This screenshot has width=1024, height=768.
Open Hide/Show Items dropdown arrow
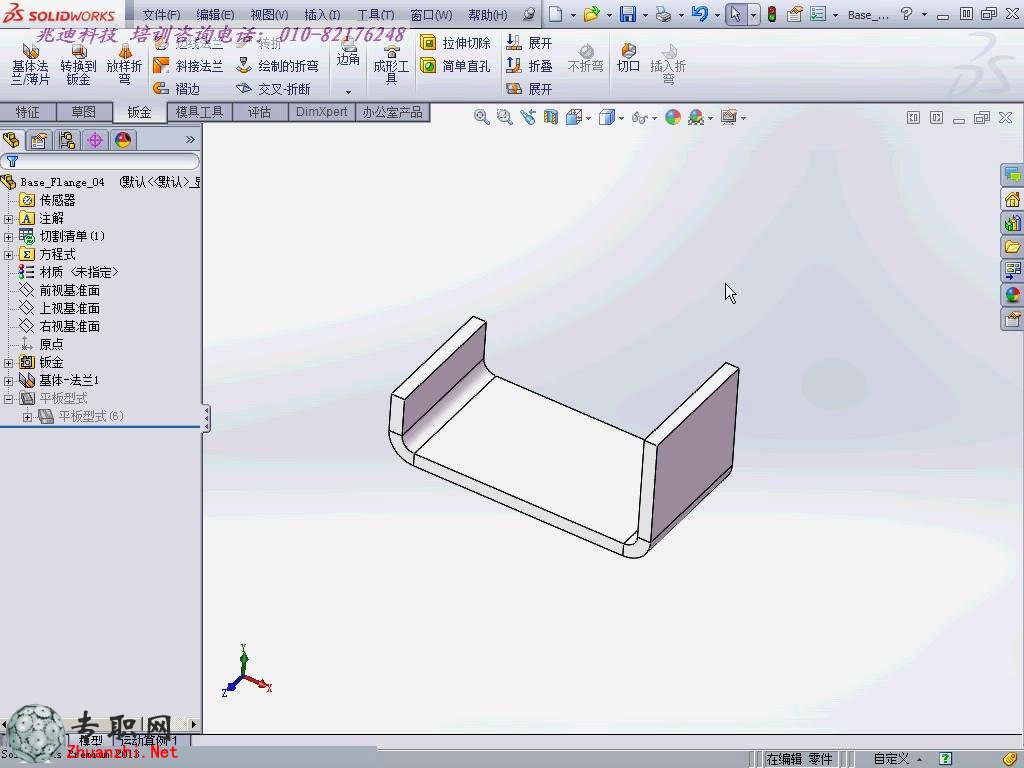[654, 118]
